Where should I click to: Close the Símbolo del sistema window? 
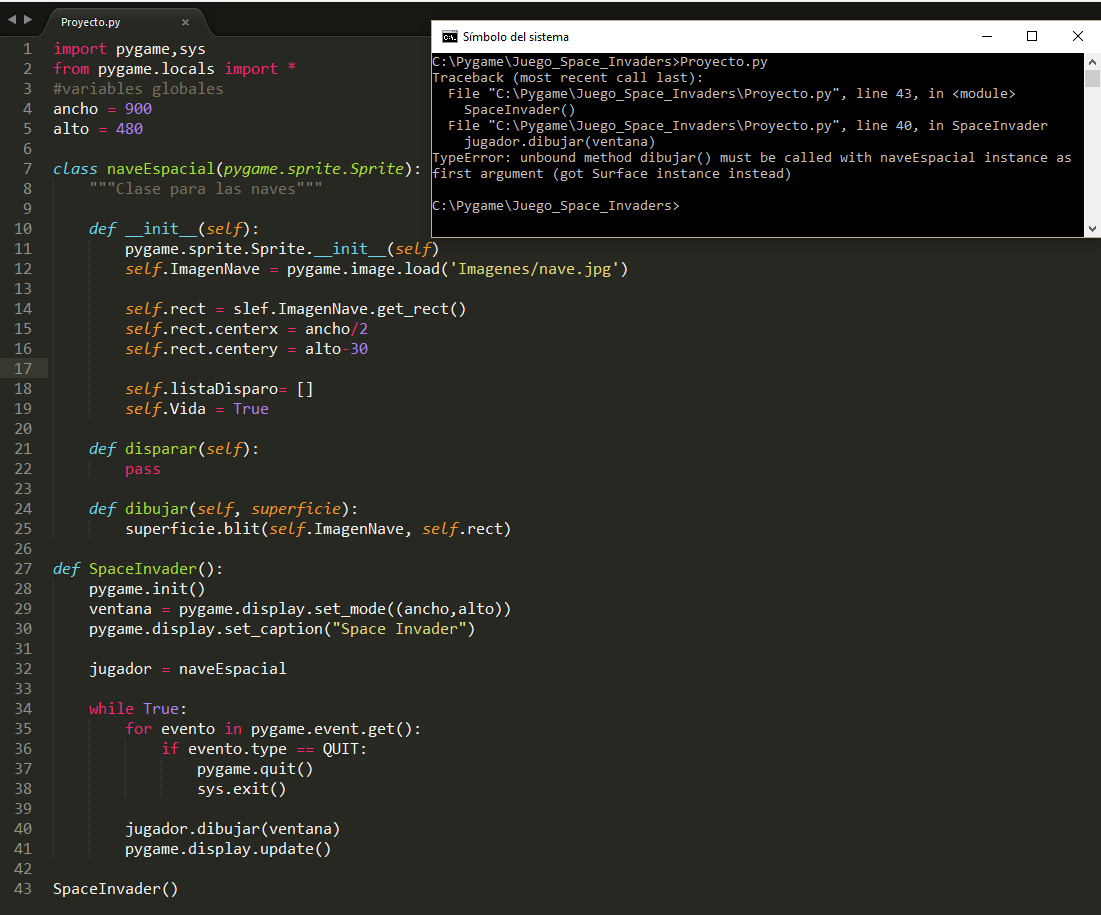(x=1078, y=37)
